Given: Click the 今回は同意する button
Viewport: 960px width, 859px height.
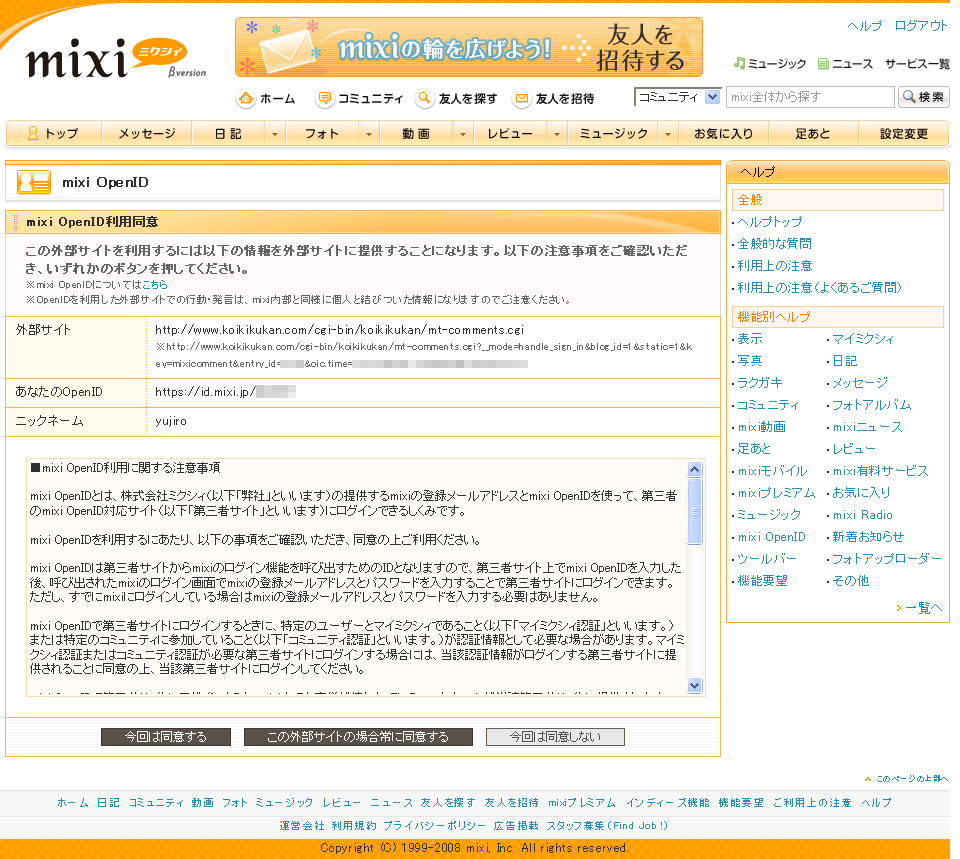Looking at the screenshot, I should (x=166, y=737).
